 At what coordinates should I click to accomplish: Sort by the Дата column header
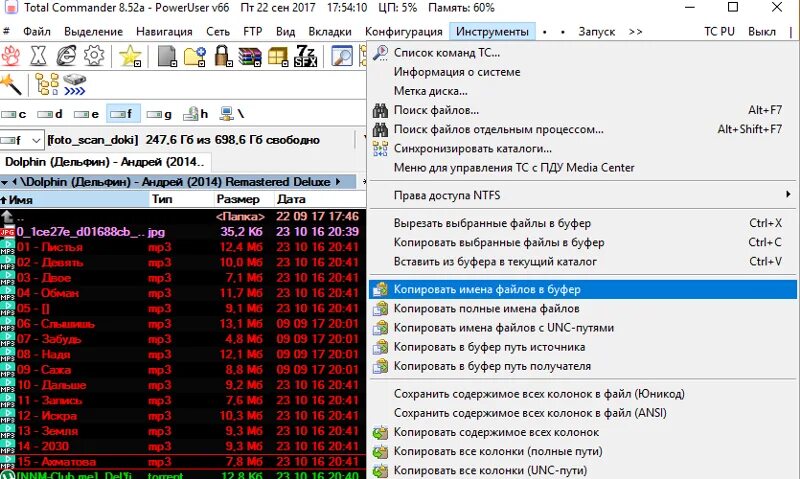click(320, 199)
